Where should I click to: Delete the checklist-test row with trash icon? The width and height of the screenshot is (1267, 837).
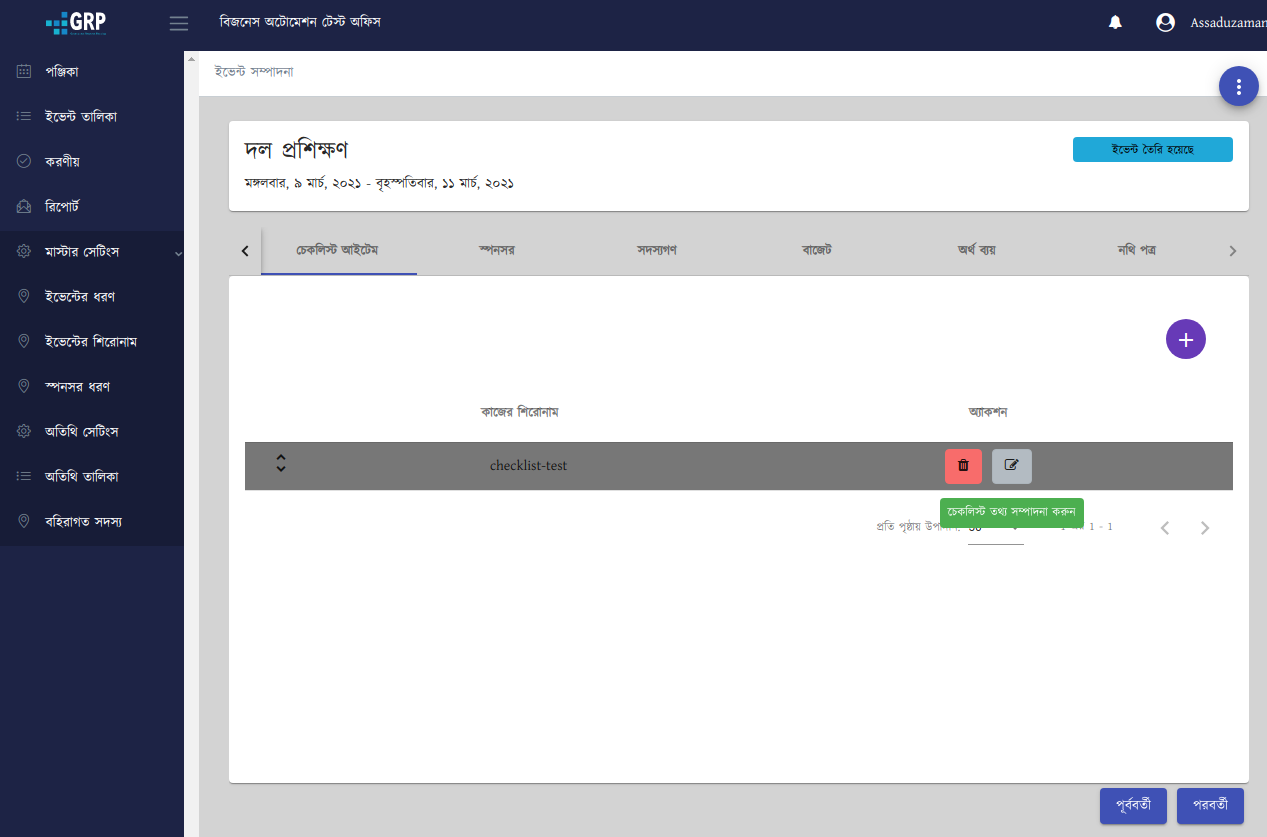click(963, 466)
